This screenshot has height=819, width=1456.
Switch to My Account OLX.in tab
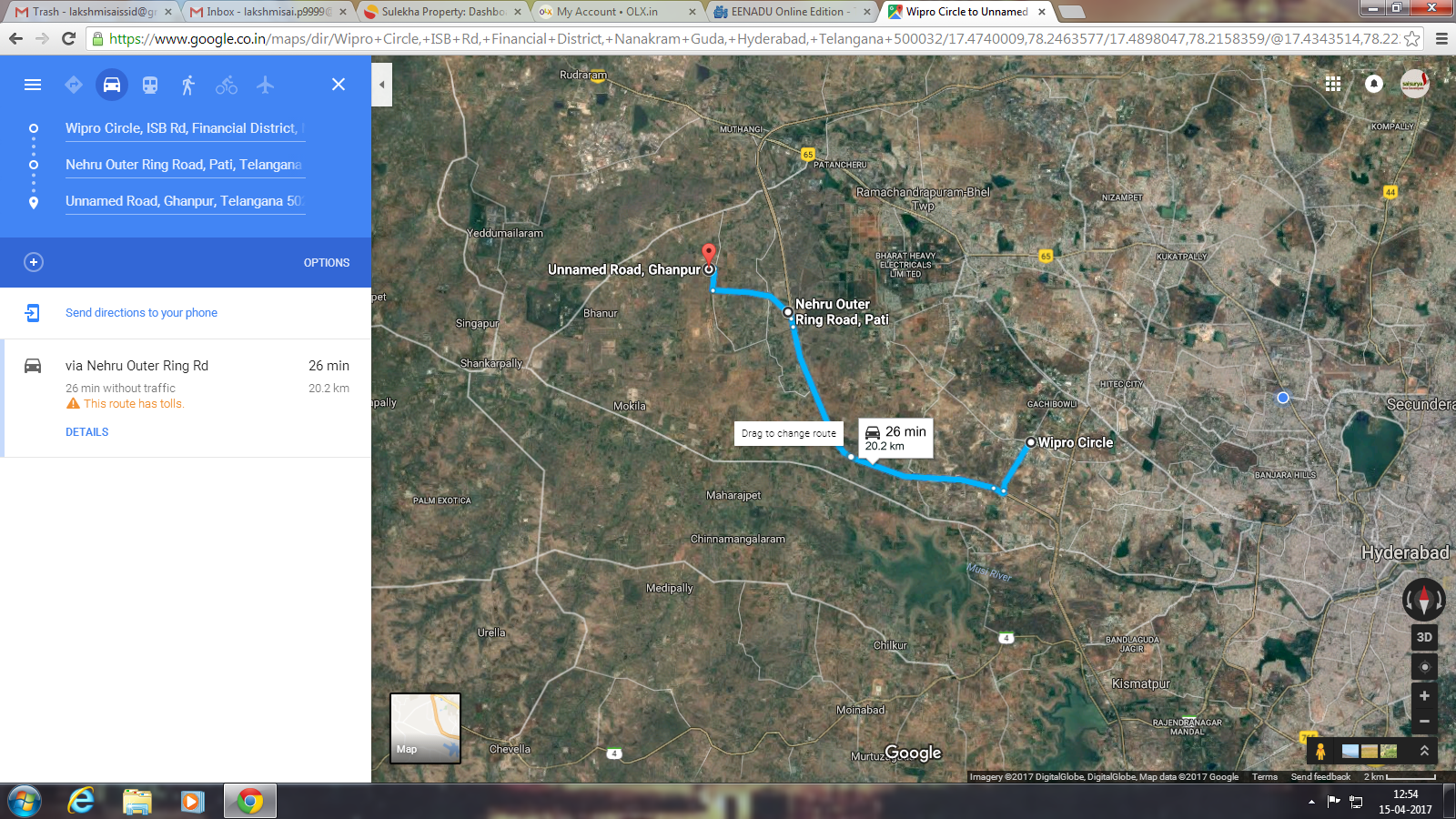(x=617, y=12)
